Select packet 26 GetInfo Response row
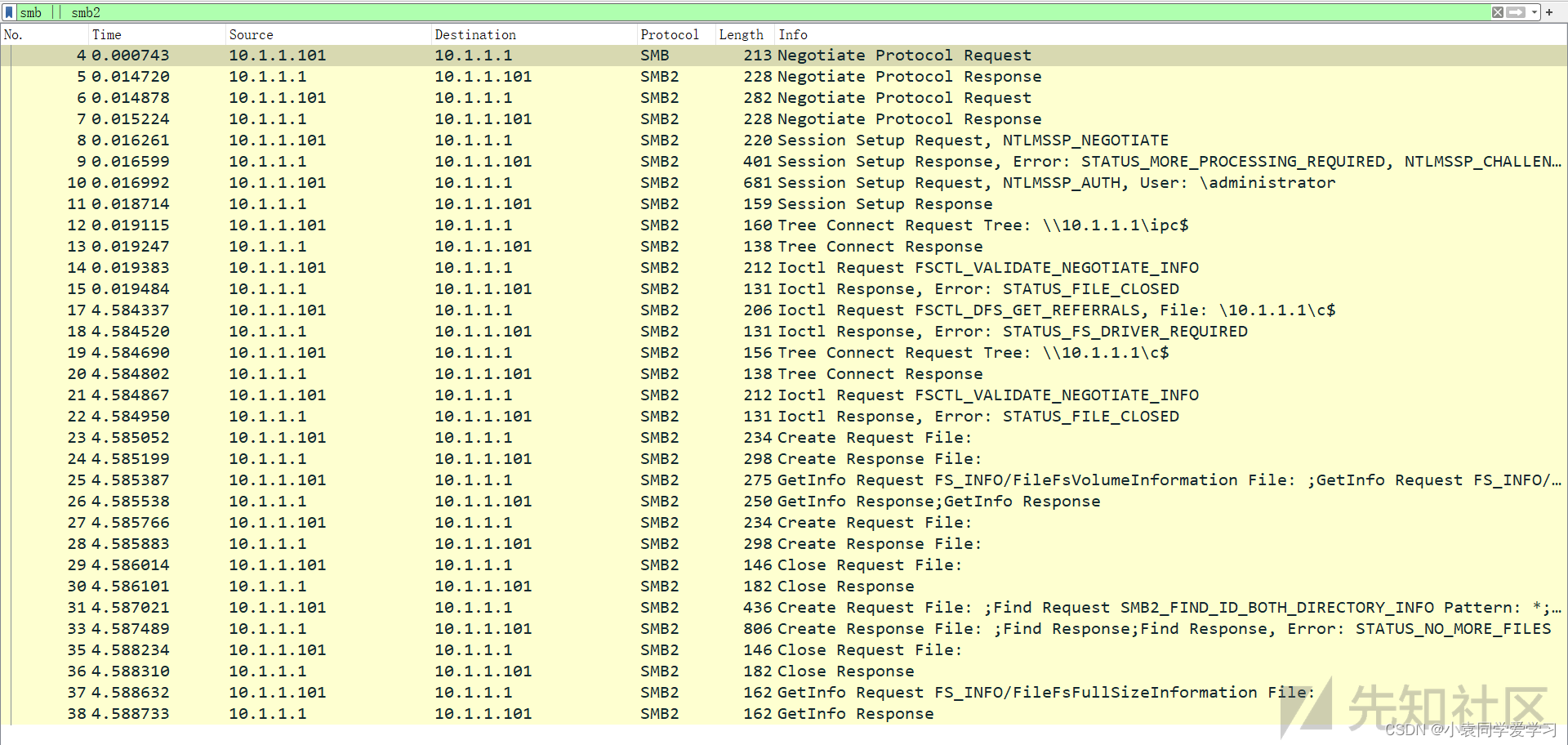The height and width of the screenshot is (745, 1568). click(784, 502)
